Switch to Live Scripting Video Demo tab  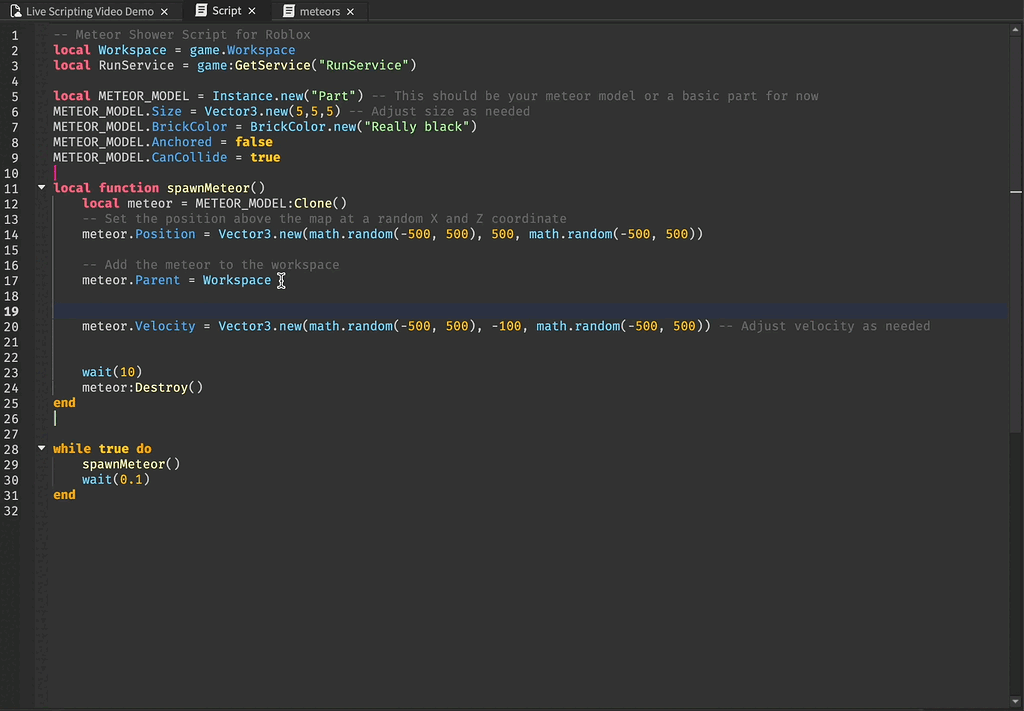90,12
